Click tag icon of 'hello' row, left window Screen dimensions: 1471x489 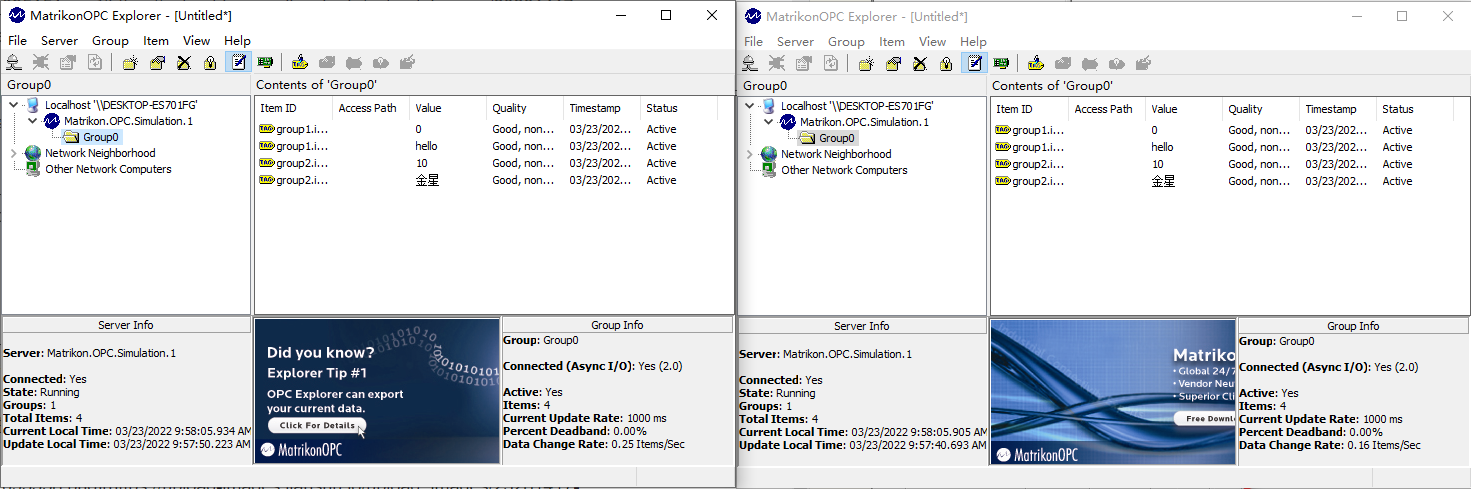pyautogui.click(x=266, y=146)
